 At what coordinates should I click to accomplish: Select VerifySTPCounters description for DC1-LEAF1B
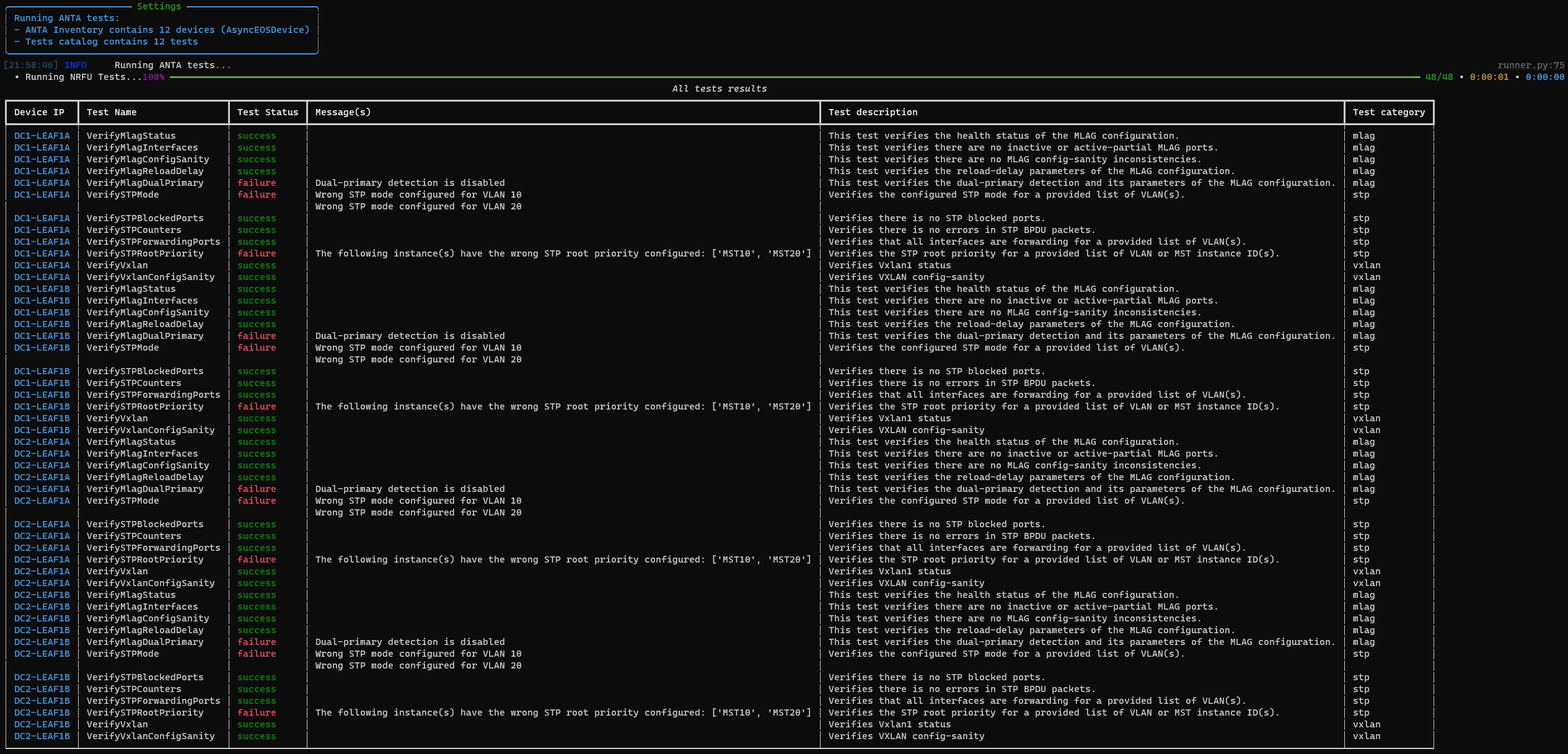[x=962, y=383]
